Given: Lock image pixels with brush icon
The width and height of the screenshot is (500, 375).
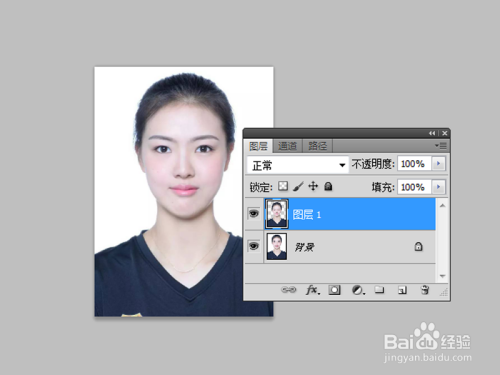Looking at the screenshot, I should pos(298,186).
